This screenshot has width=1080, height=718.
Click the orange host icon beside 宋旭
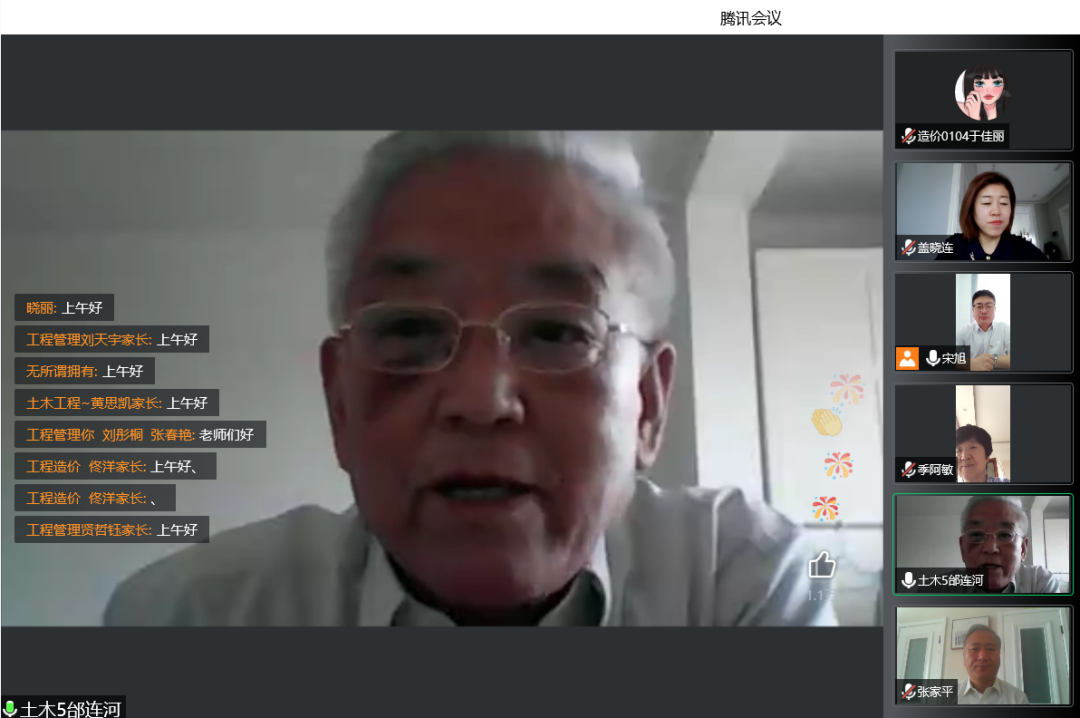pos(907,358)
